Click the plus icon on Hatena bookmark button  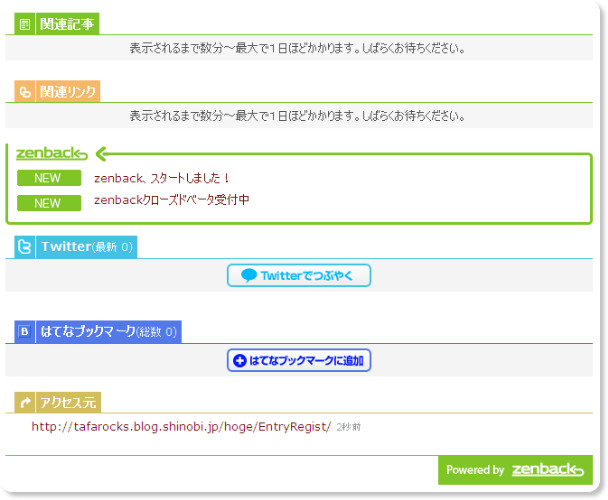[240, 360]
